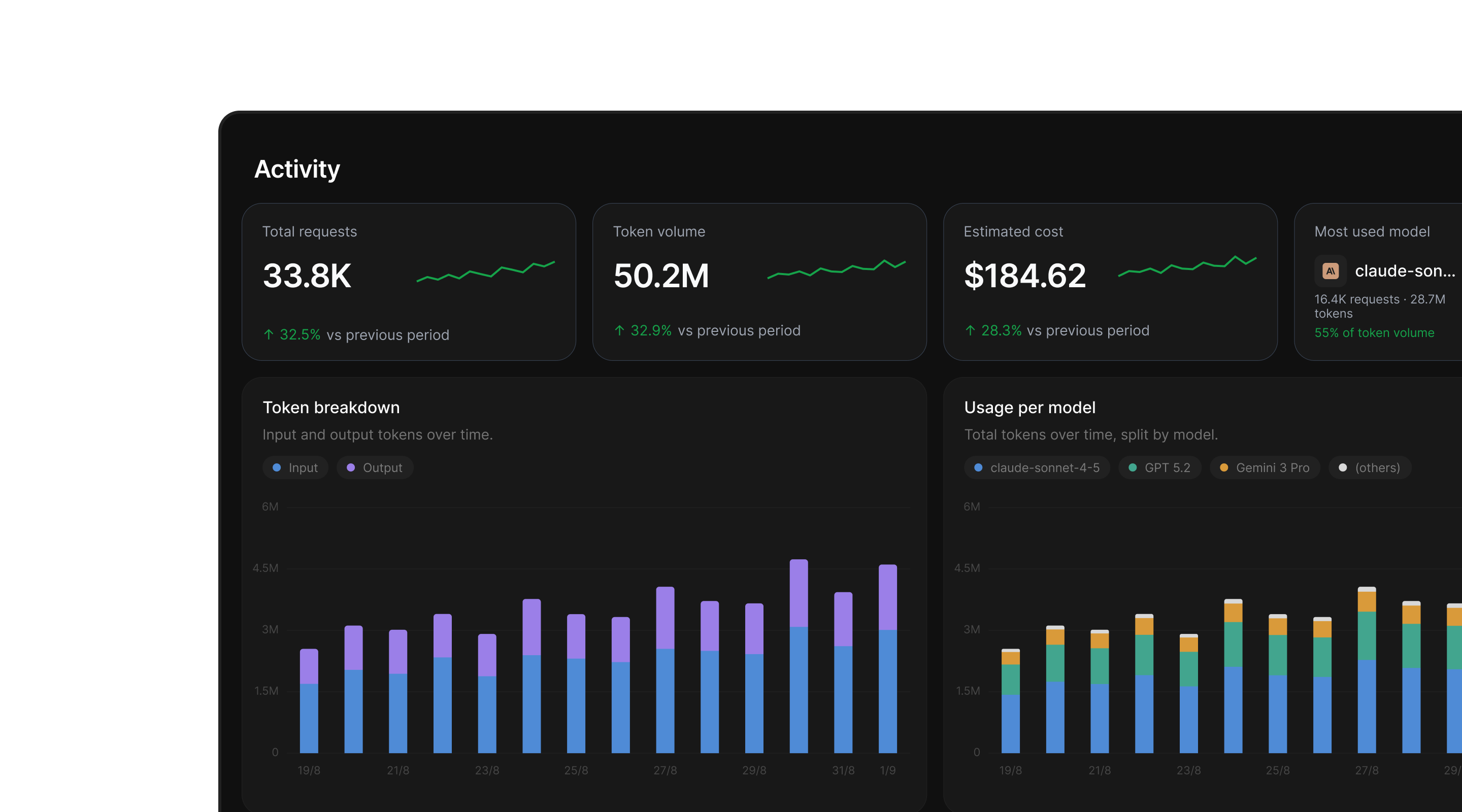Screen dimensions: 1462x812
Task: Click the 50.2M token volume value
Action: 661,276
